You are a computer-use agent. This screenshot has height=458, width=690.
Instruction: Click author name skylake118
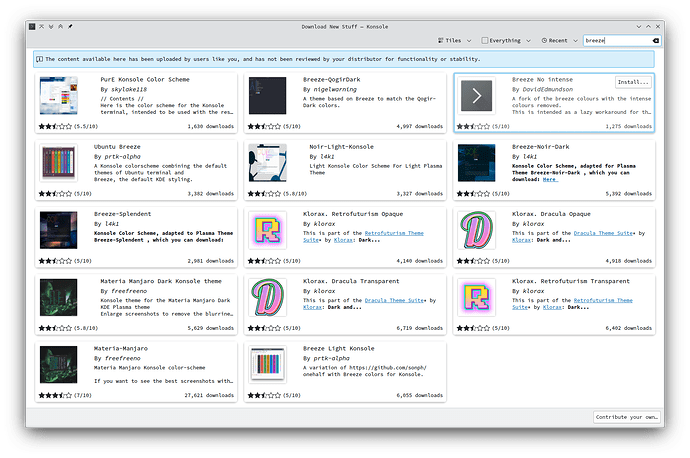pos(129,90)
